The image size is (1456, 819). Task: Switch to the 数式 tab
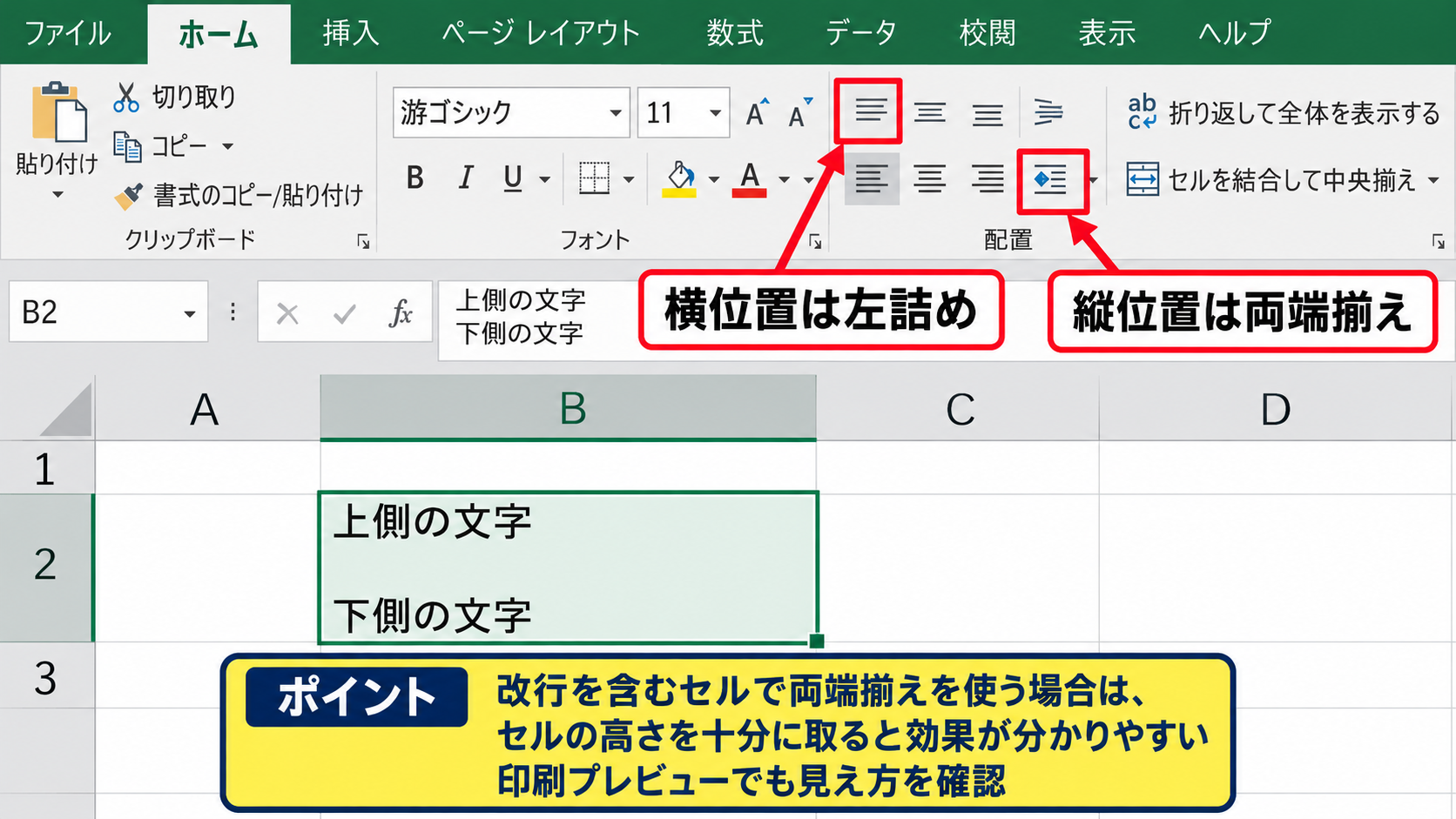pyautogui.click(x=735, y=33)
